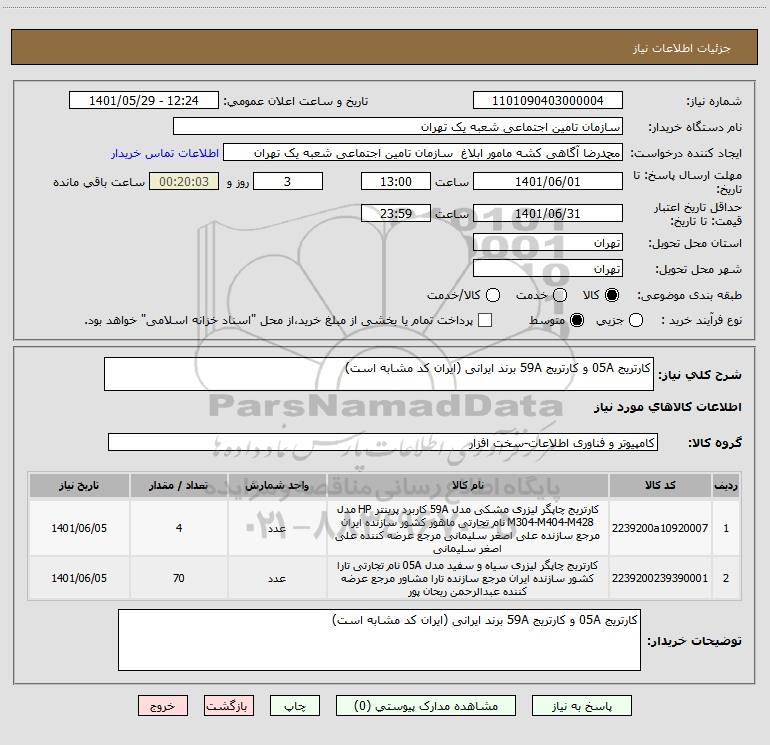Click the کد کالا column header
The width and height of the screenshot is (770, 745).
pos(660,485)
